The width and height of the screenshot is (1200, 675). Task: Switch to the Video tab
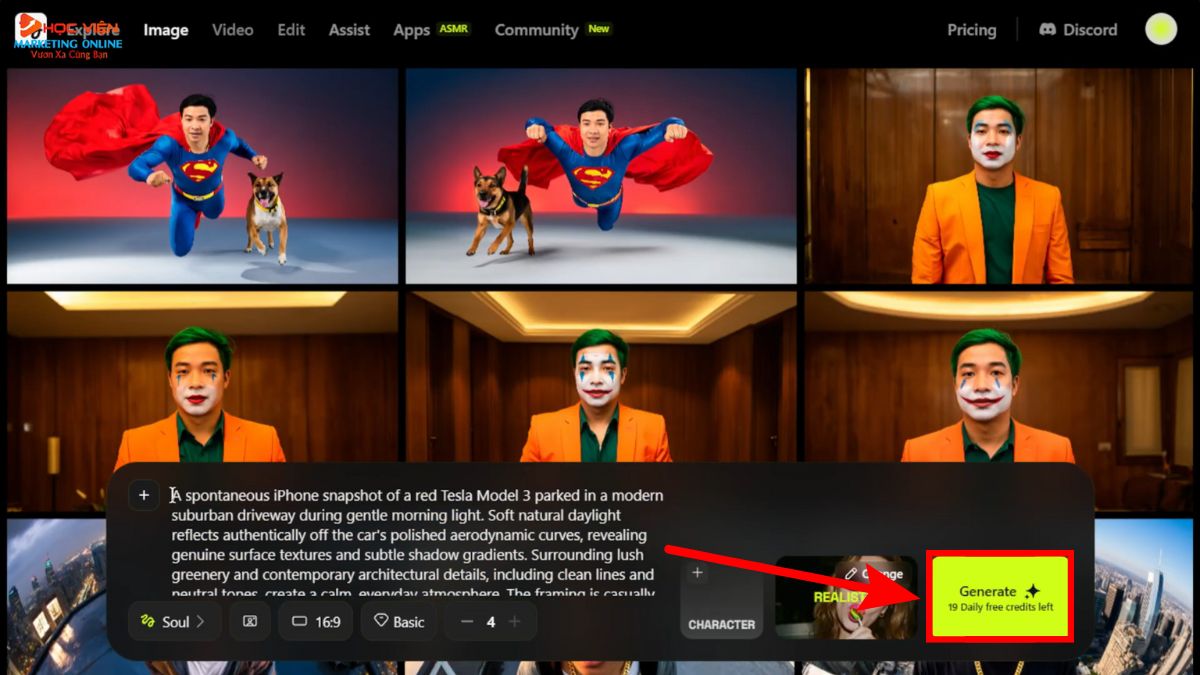tap(232, 30)
